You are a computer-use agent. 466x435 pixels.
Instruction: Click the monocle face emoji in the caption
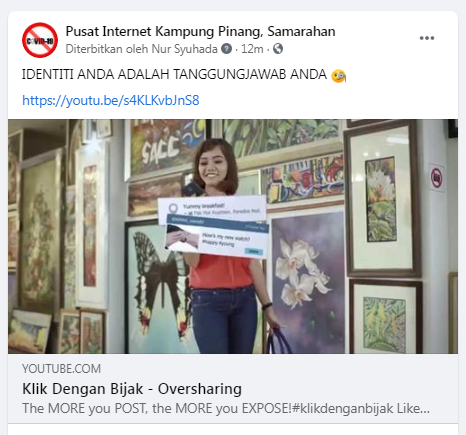pyautogui.click(x=338, y=75)
